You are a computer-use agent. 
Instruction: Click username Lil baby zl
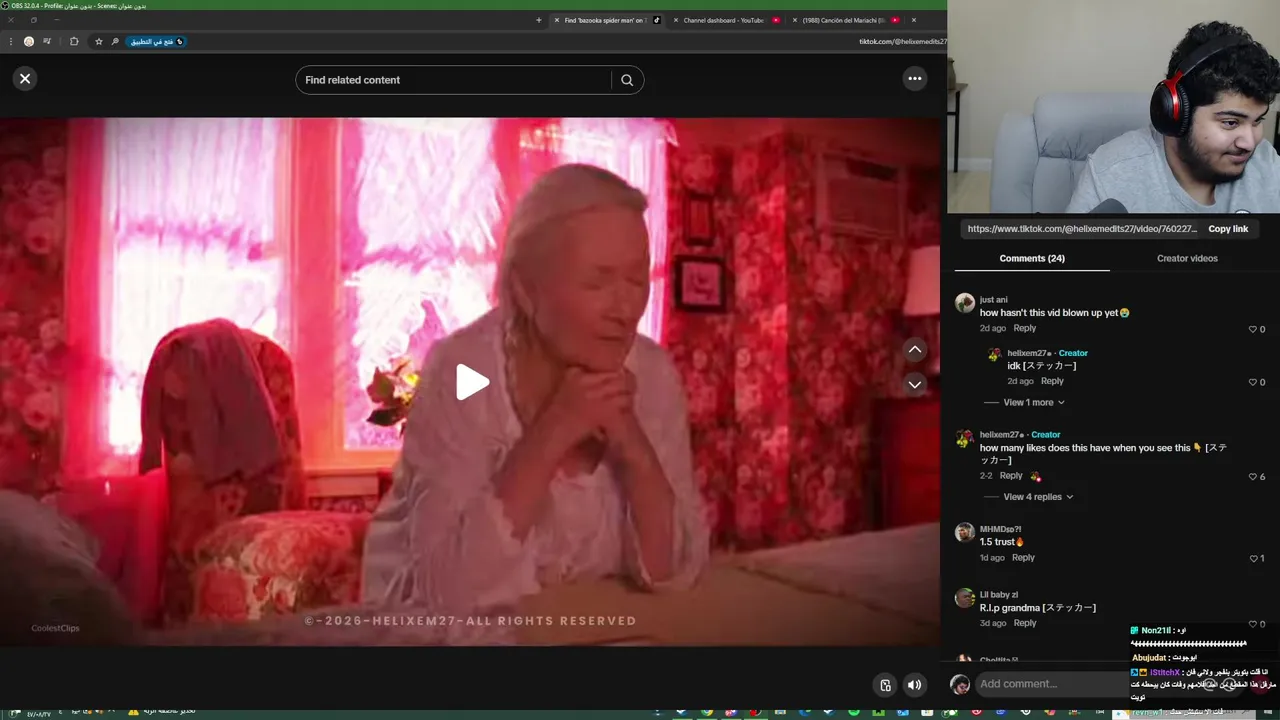click(x=999, y=595)
